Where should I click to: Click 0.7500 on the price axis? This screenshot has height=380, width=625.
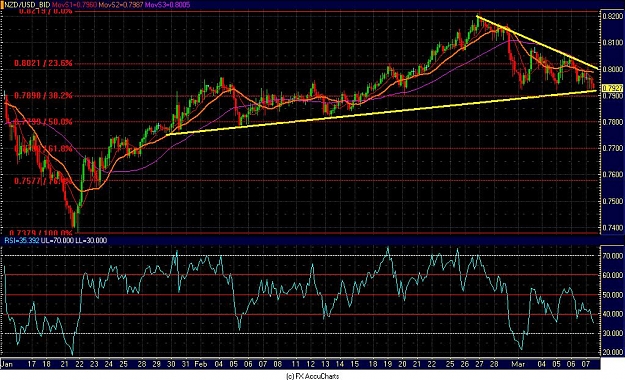pos(613,201)
